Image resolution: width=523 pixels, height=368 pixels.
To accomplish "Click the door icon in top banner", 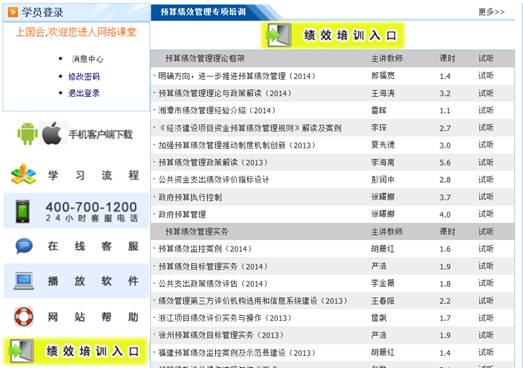I will tap(279, 35).
